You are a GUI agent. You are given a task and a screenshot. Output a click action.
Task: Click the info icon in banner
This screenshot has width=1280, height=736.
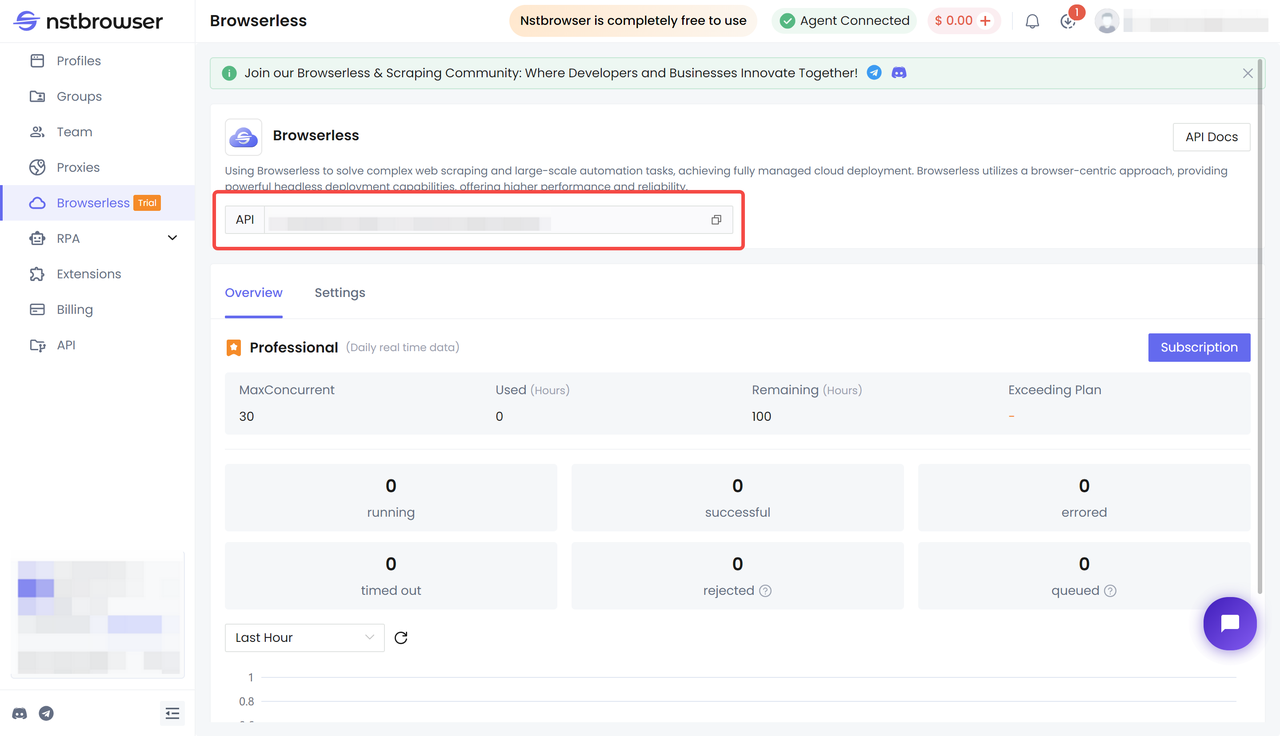[229, 73]
